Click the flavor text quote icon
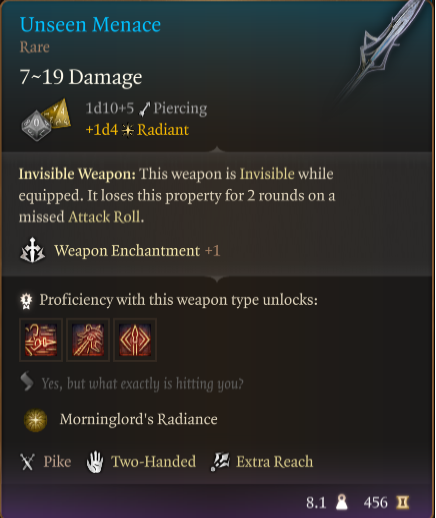This screenshot has width=436, height=518. [27, 381]
